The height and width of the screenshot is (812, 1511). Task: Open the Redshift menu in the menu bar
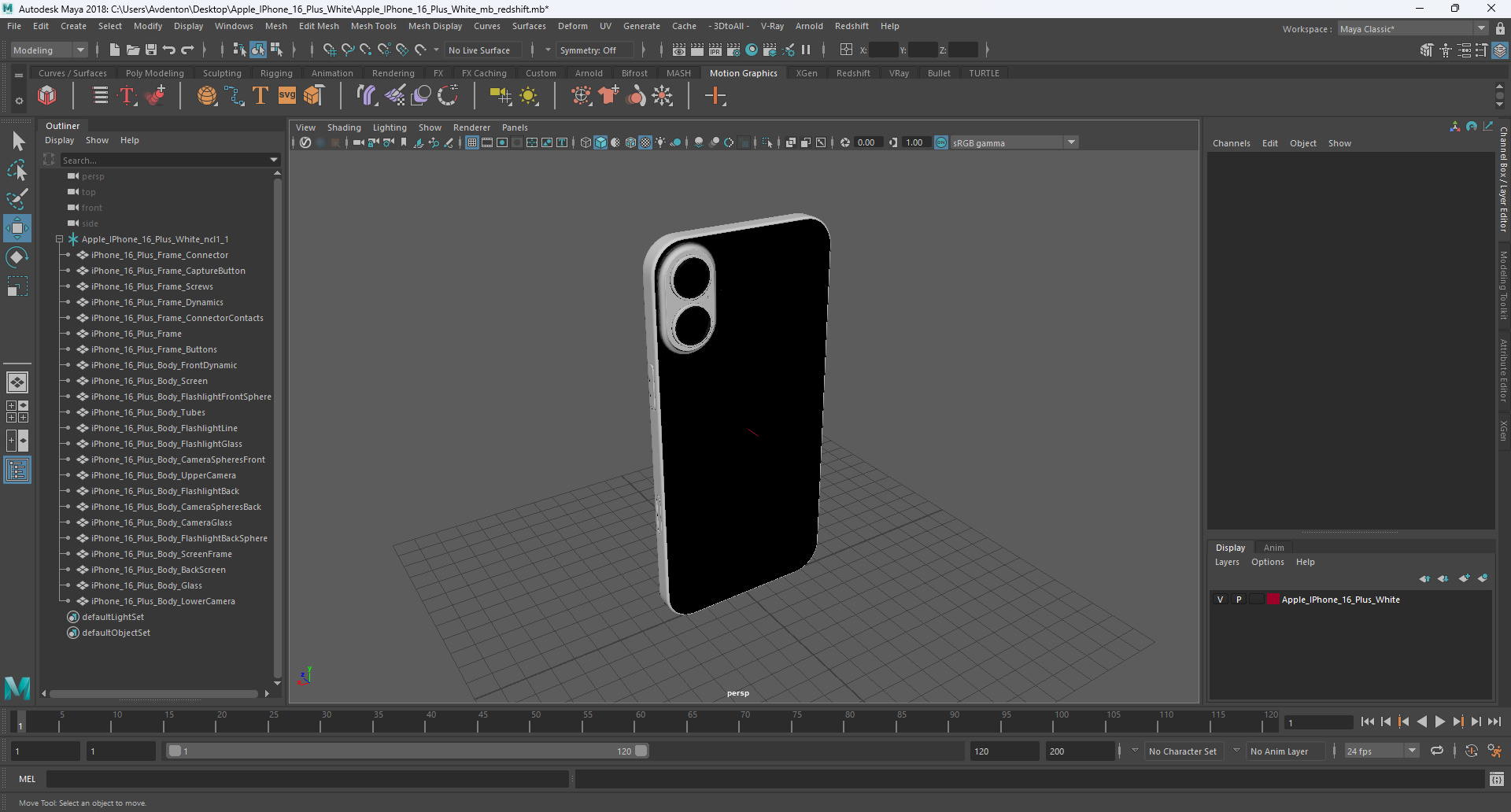point(852,26)
